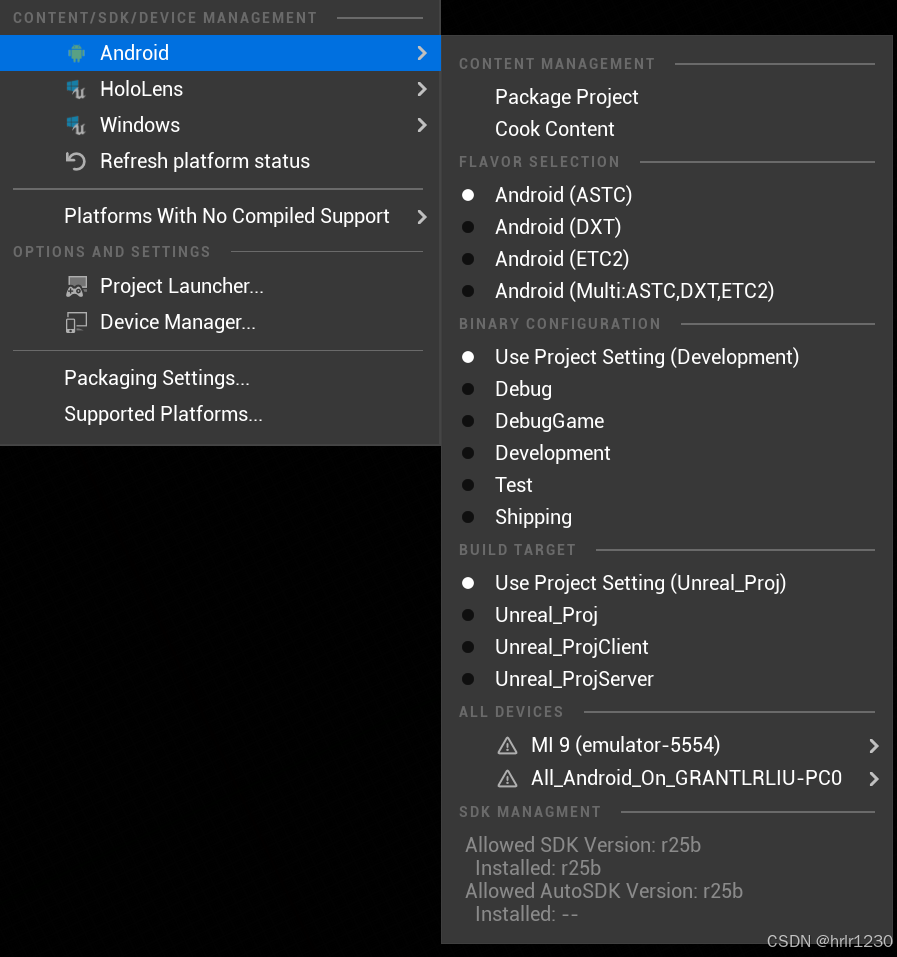The image size is (897, 957).
Task: Click the green Android robot icon
Action: (x=76, y=53)
